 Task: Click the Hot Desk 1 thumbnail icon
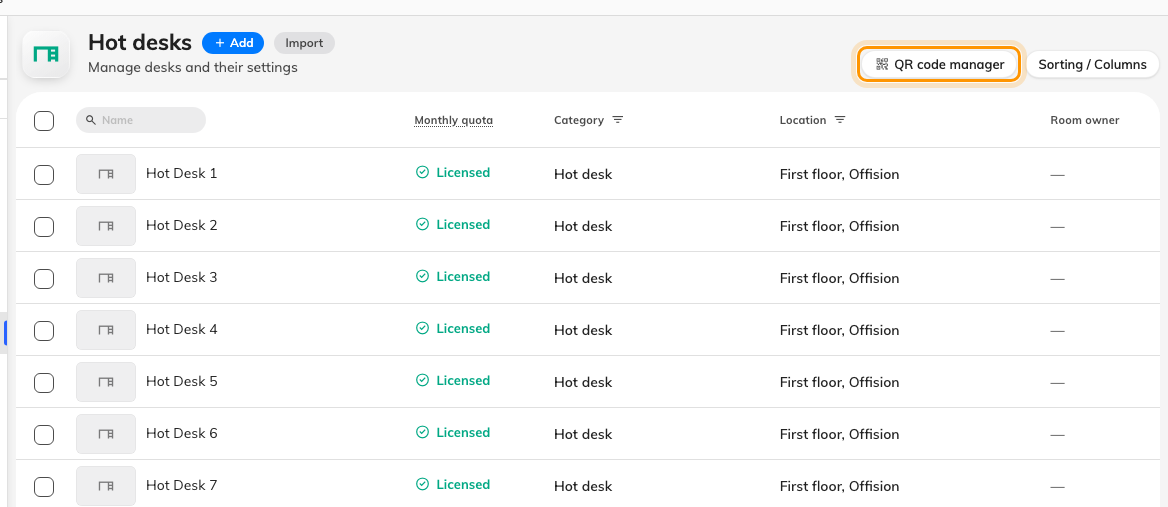pos(106,173)
